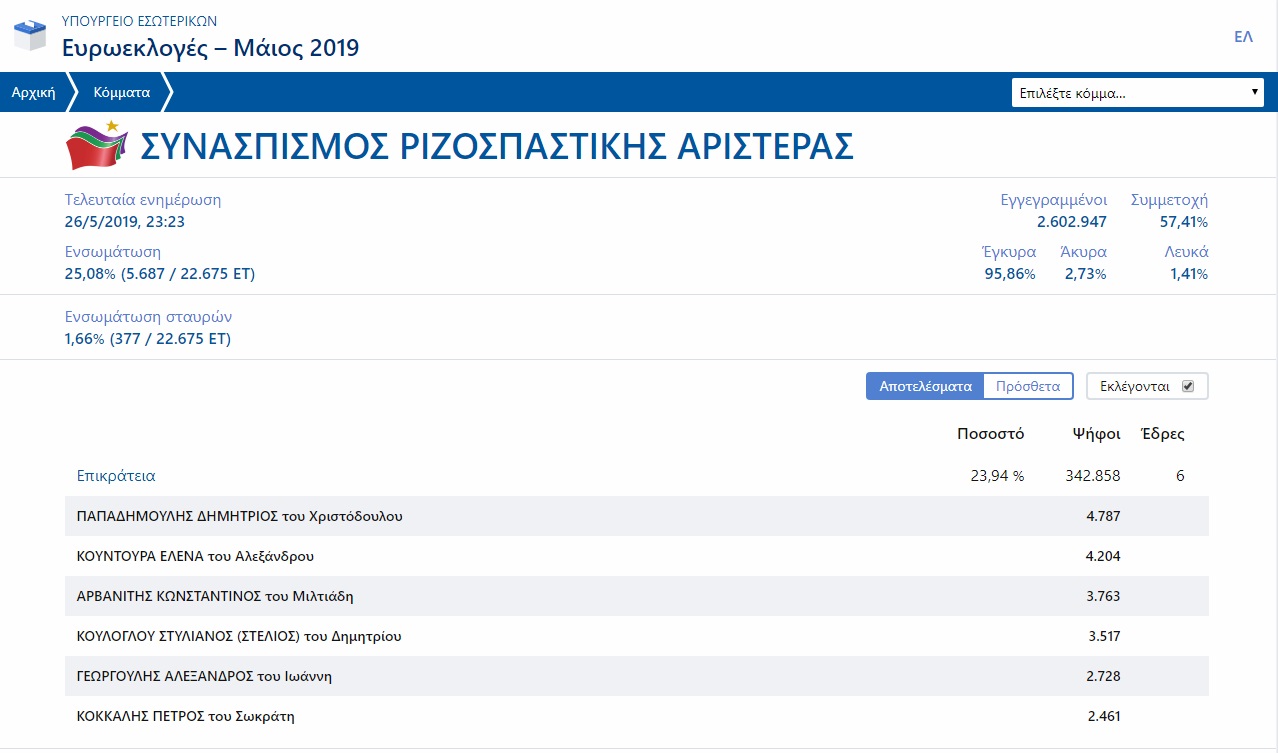Click the ballot box logo icon

29,35
